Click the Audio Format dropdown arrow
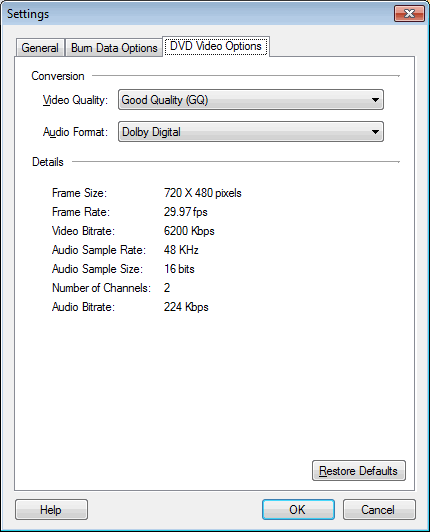Image resolution: width=430 pixels, height=532 pixels. coord(375,132)
